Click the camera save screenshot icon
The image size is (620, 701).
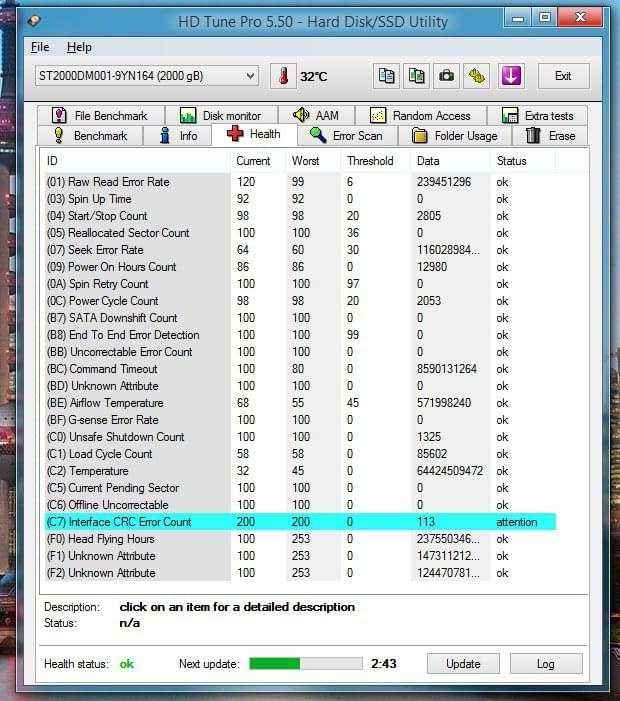point(447,76)
